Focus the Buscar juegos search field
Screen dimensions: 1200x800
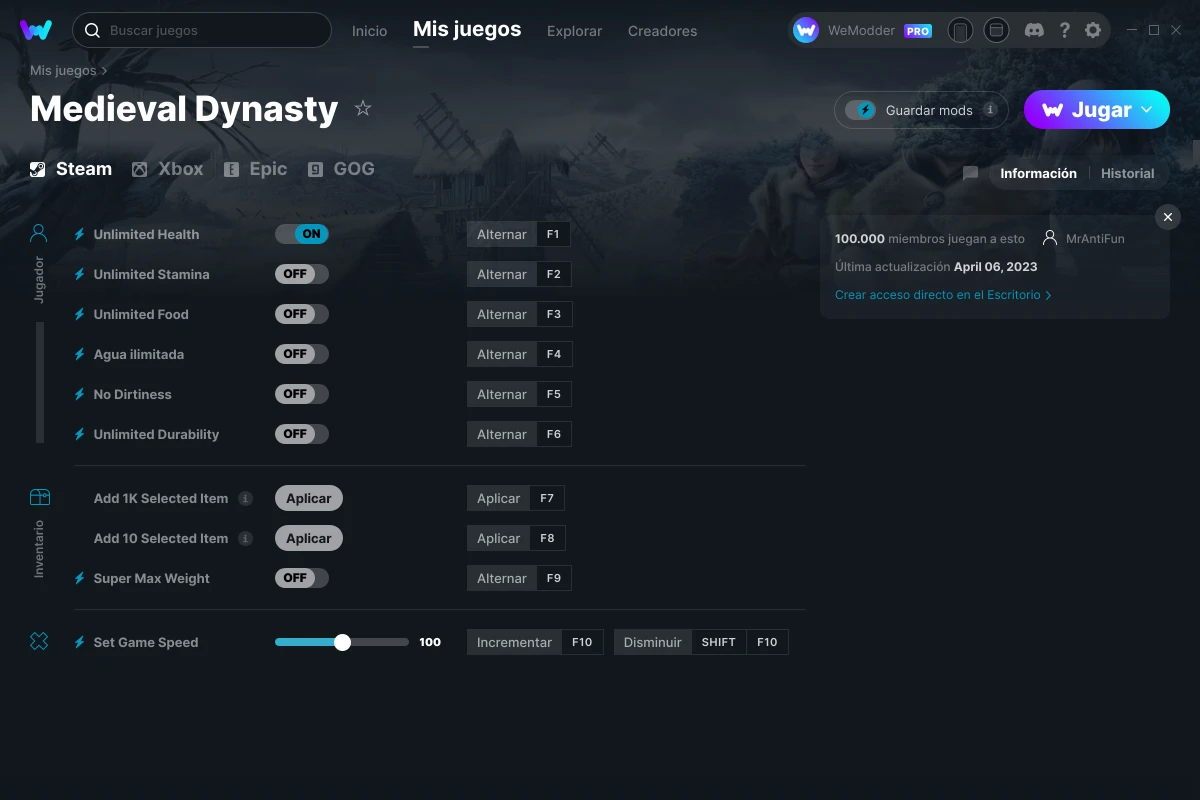(201, 30)
